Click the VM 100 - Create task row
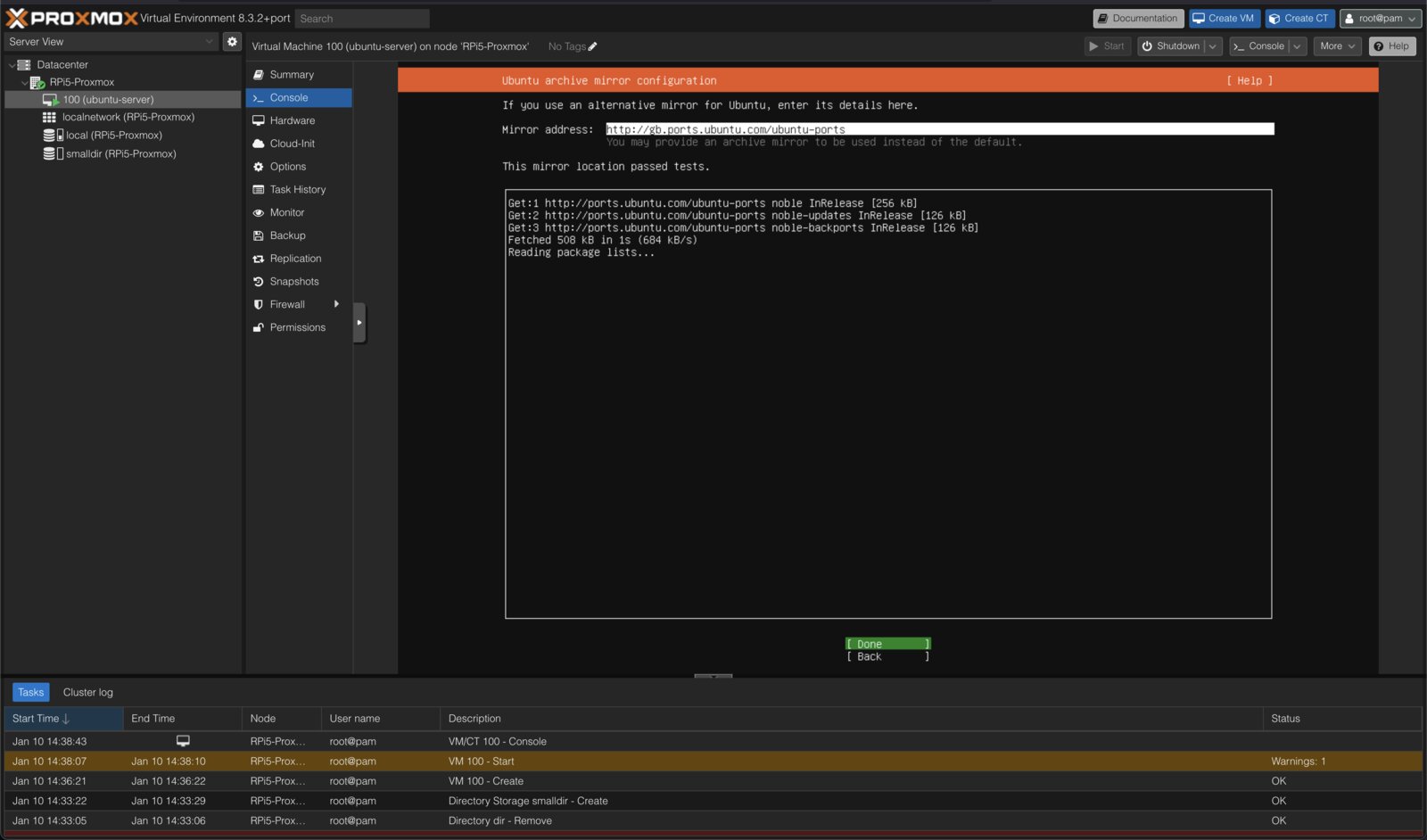1427x840 pixels. 713,781
